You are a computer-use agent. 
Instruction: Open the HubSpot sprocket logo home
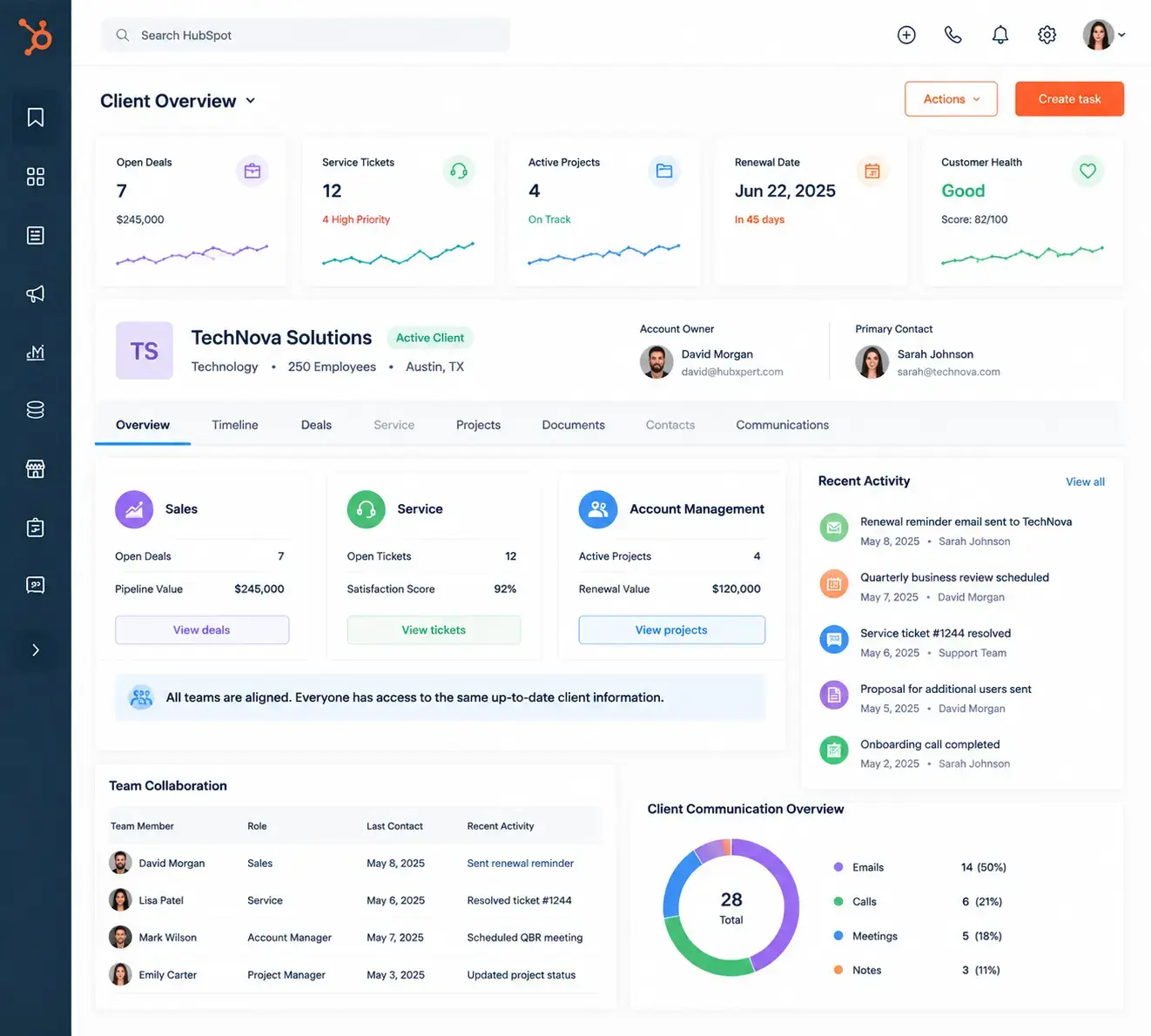pyautogui.click(x=36, y=37)
